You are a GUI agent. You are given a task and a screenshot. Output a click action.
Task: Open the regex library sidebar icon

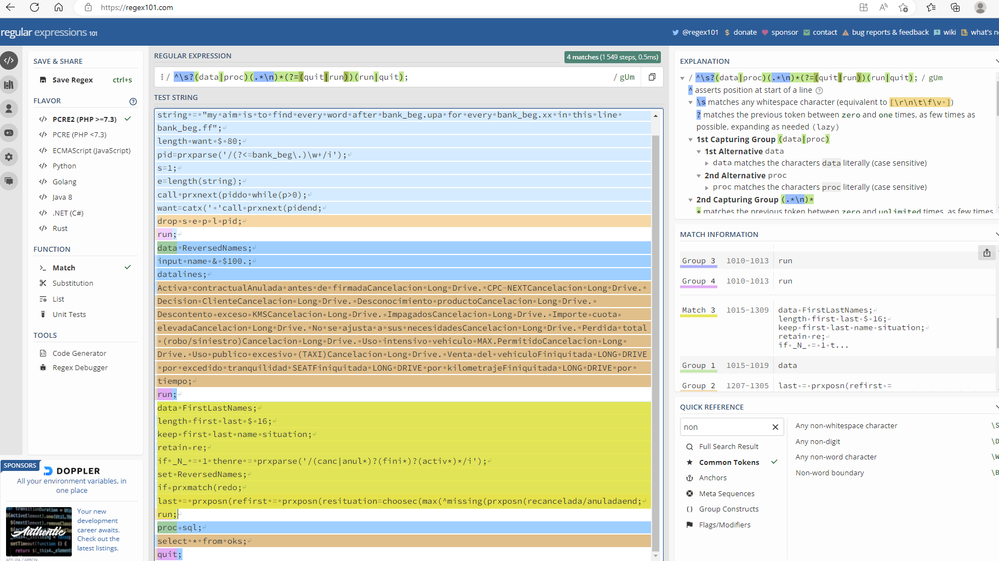(x=9, y=84)
